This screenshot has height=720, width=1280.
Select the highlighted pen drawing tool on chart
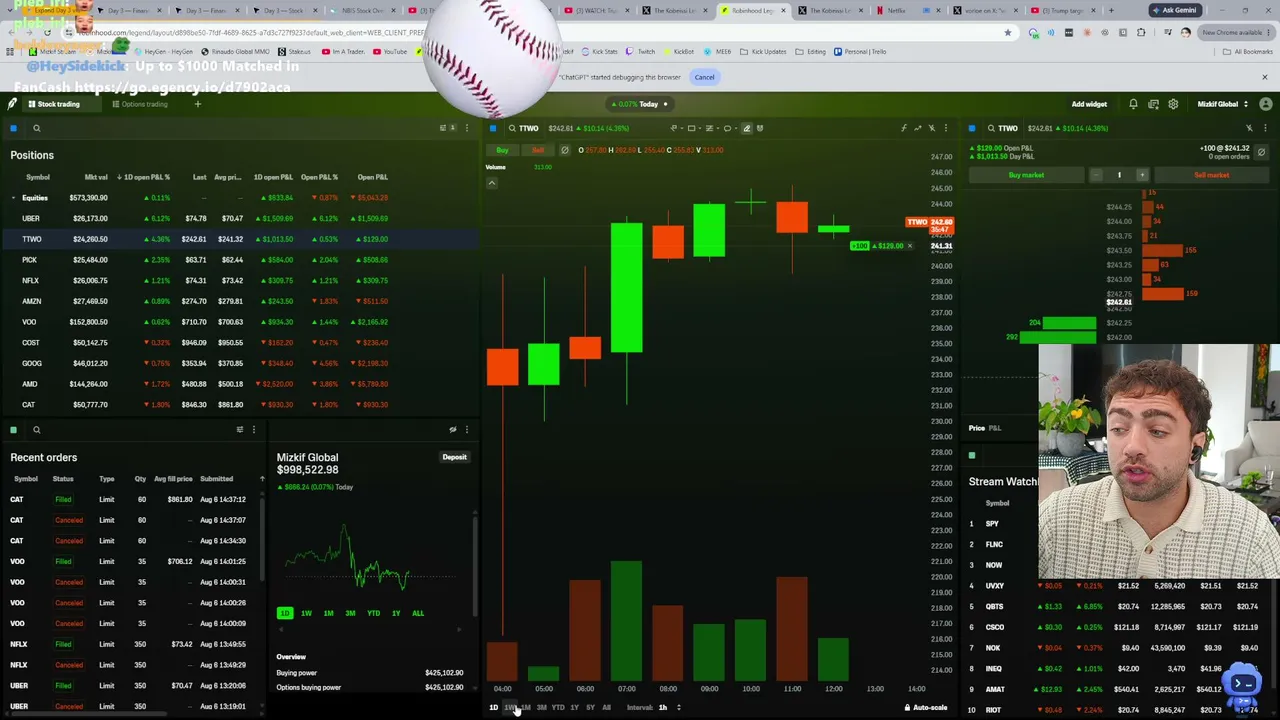coord(746,128)
